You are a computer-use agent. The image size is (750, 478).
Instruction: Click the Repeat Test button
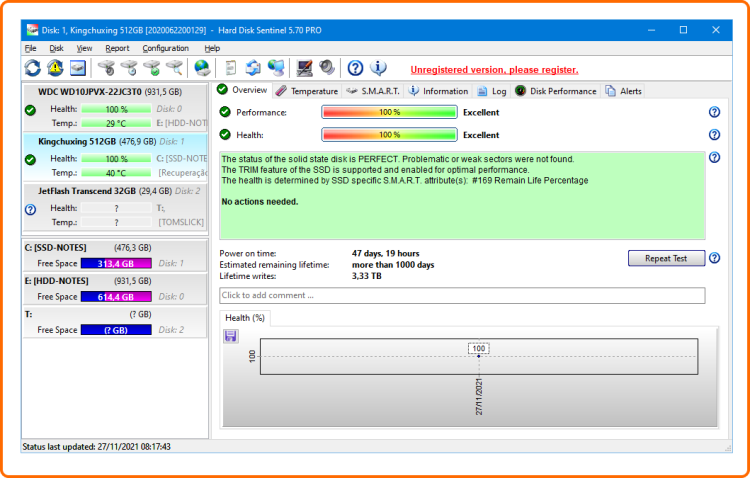(x=666, y=258)
